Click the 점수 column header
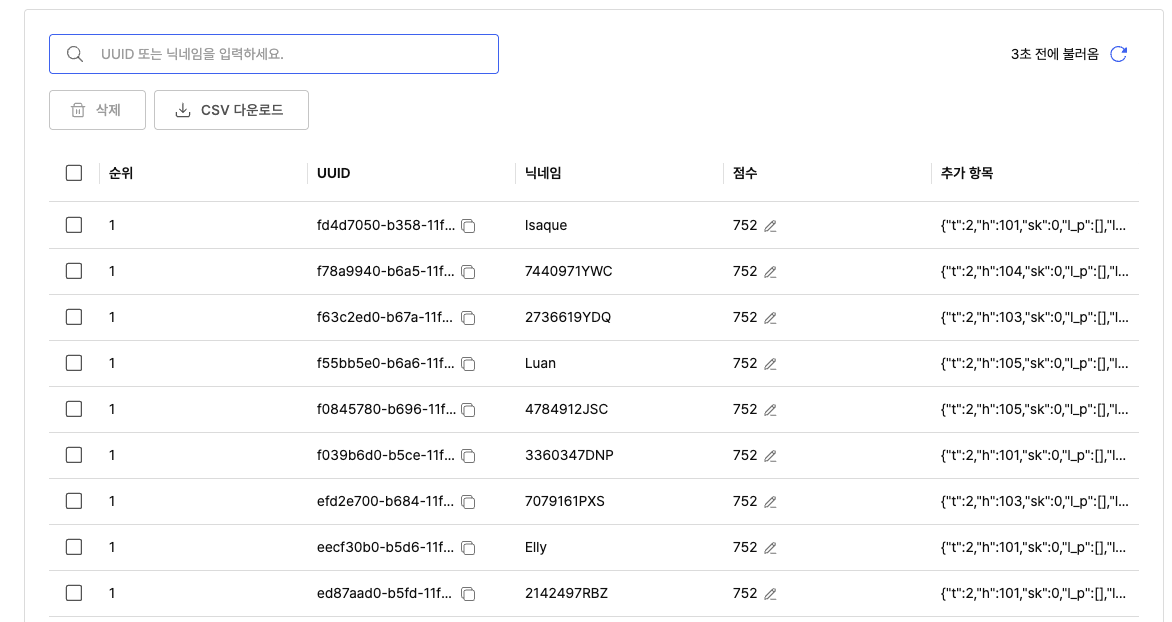 [x=745, y=173]
